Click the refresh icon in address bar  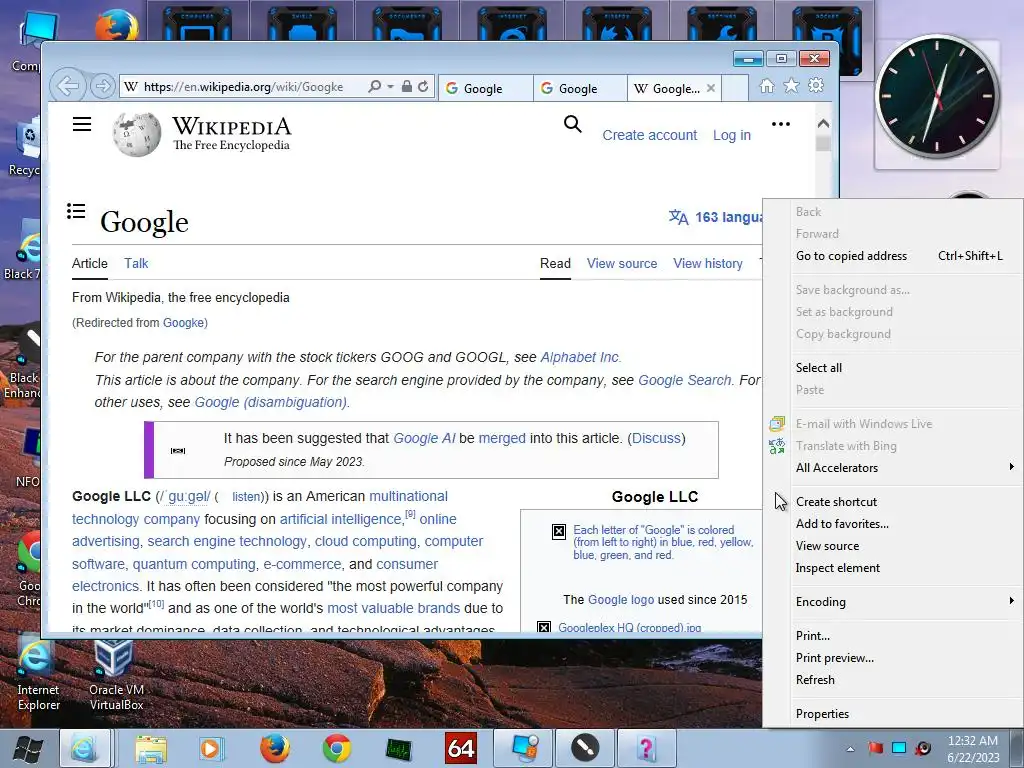(423, 86)
